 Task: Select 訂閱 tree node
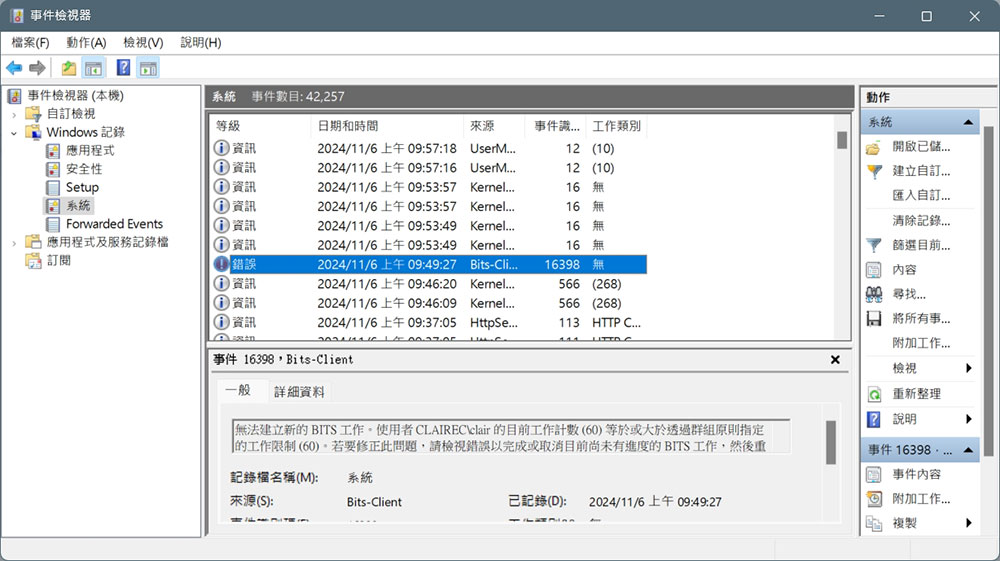click(x=59, y=260)
